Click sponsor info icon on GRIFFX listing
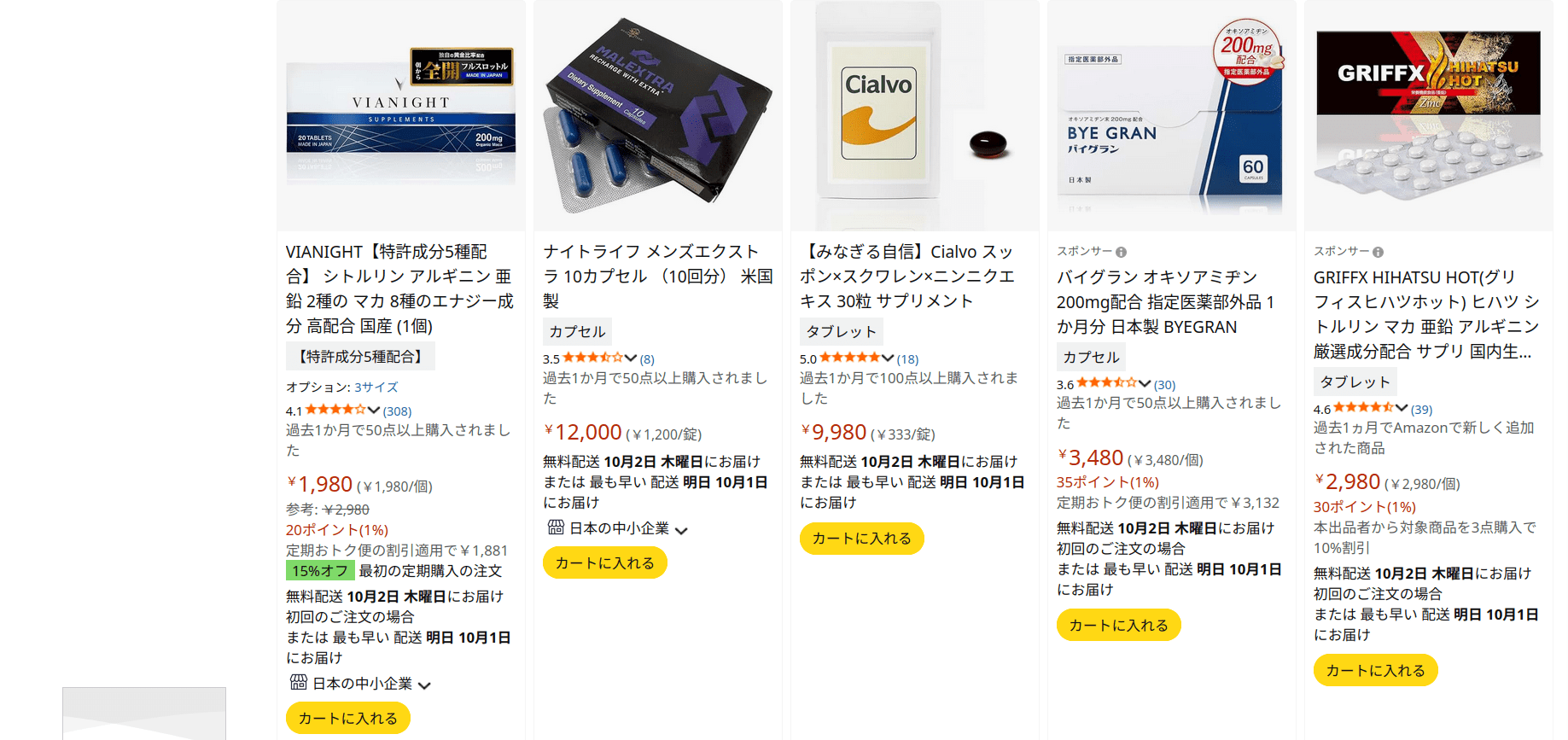 coord(1378,252)
